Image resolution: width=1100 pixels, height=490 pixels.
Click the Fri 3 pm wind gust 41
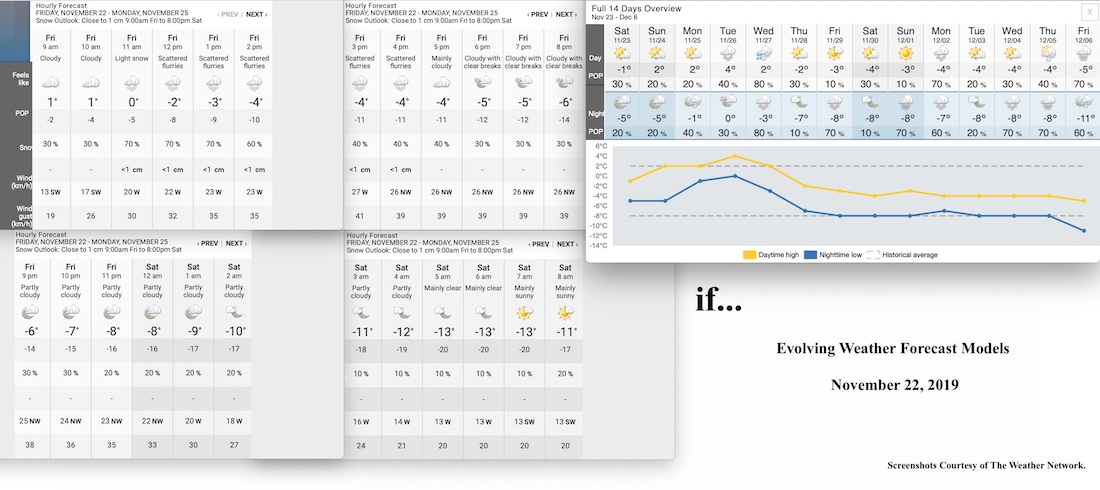(x=360, y=217)
